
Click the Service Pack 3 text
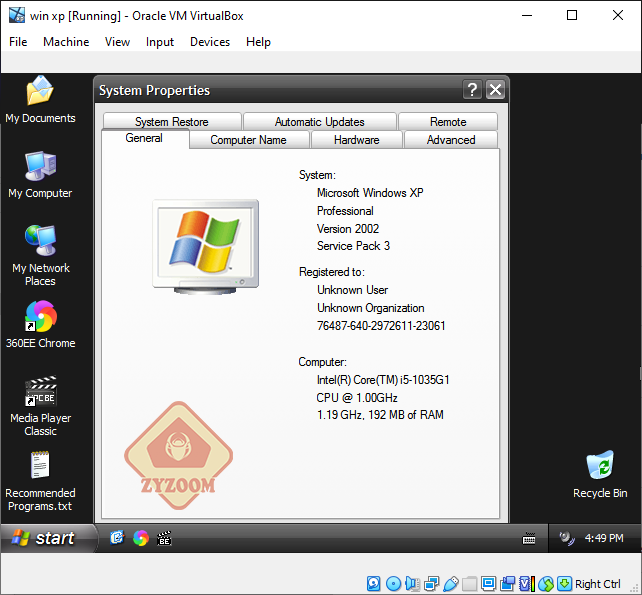point(353,246)
